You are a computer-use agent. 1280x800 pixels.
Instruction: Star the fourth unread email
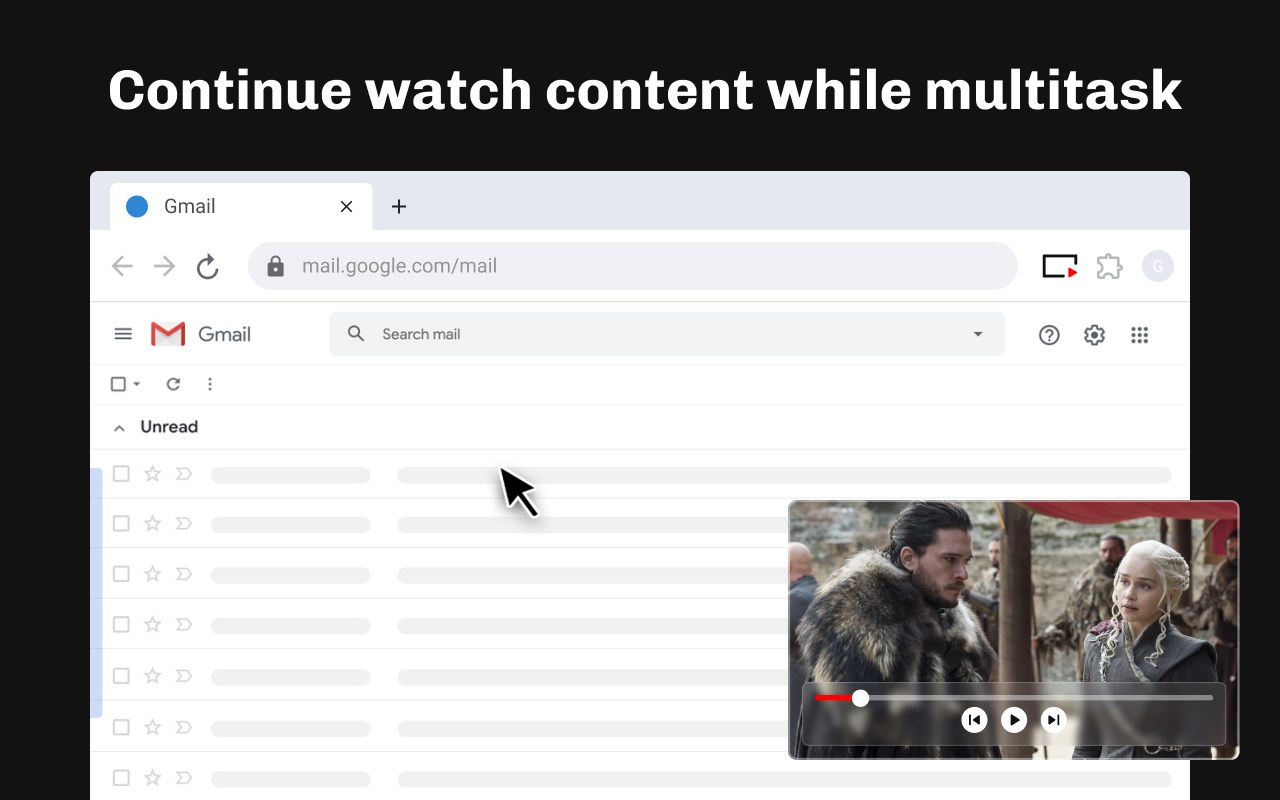[x=152, y=625]
